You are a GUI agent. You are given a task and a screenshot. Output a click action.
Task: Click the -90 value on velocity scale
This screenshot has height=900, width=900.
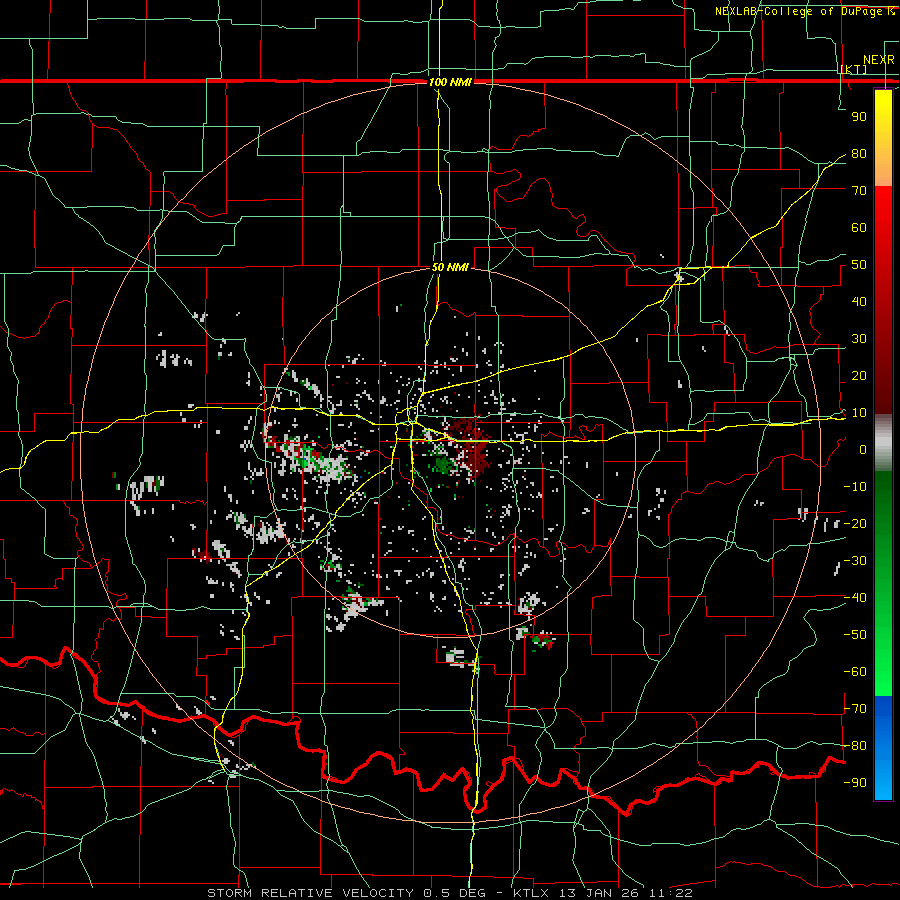pos(855,783)
